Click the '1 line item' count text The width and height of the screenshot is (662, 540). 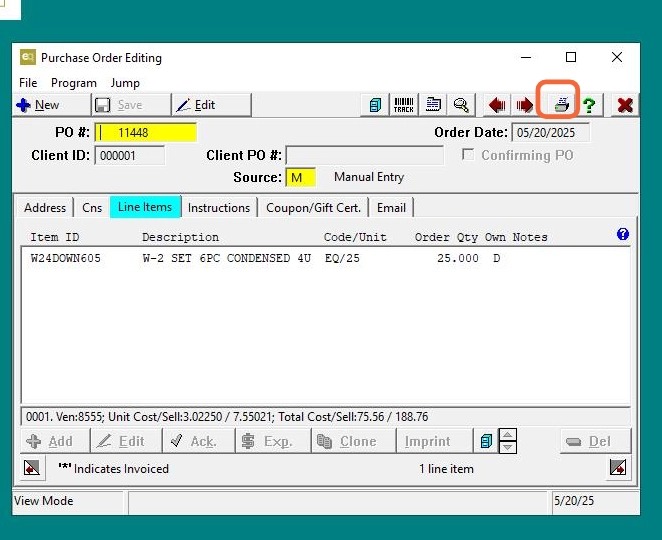pyautogui.click(x=446, y=469)
